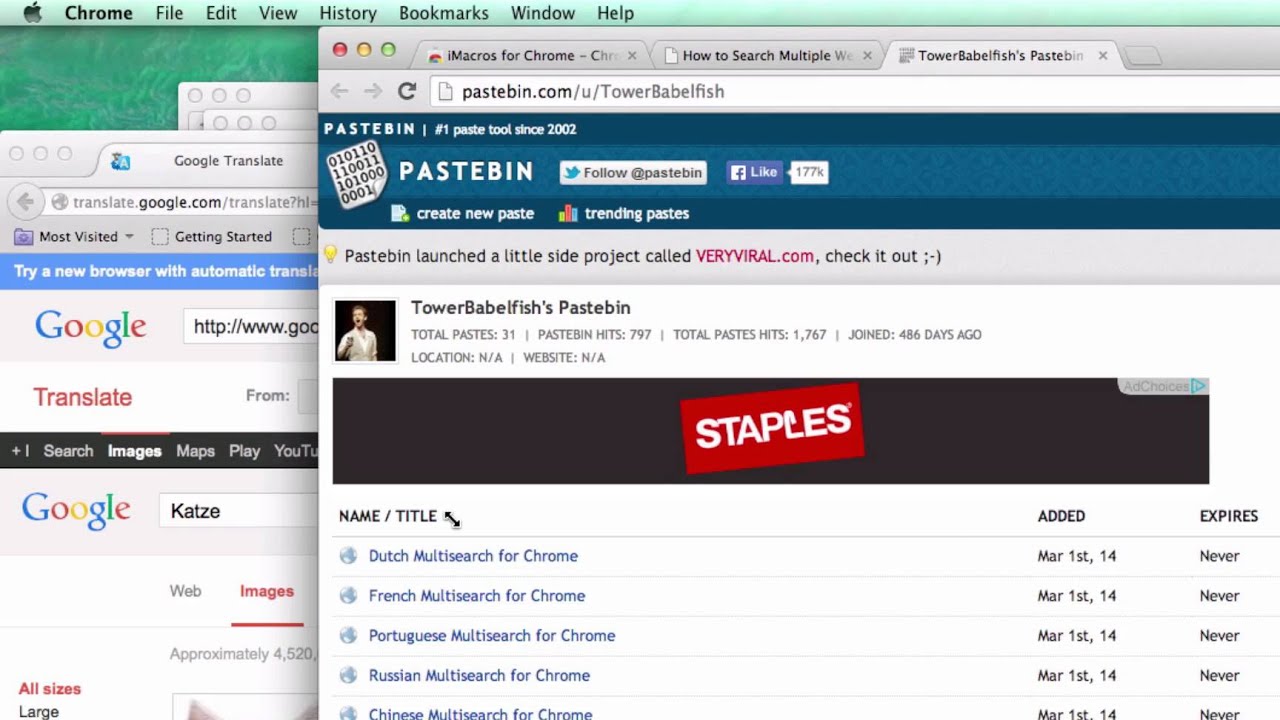The height and width of the screenshot is (720, 1280).
Task: Open the Chrome application menu
Action: click(98, 13)
